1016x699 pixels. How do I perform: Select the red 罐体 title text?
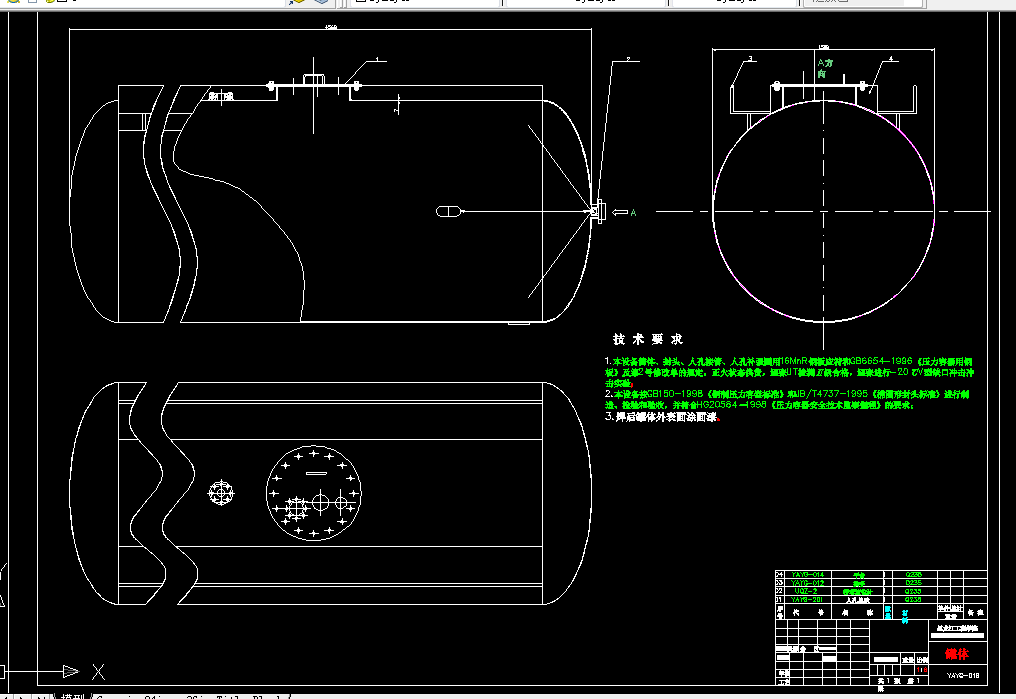[x=956, y=654]
